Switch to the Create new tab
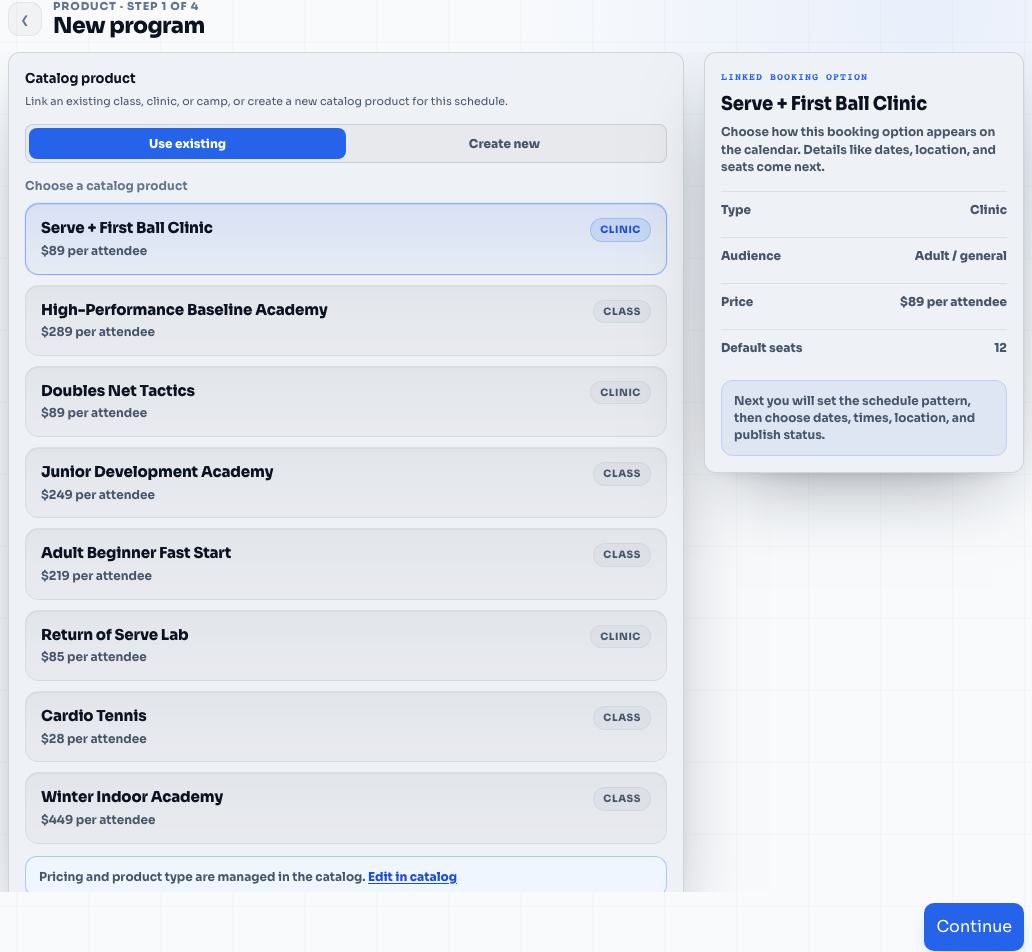Image resolution: width=1032 pixels, height=952 pixels. (x=504, y=144)
